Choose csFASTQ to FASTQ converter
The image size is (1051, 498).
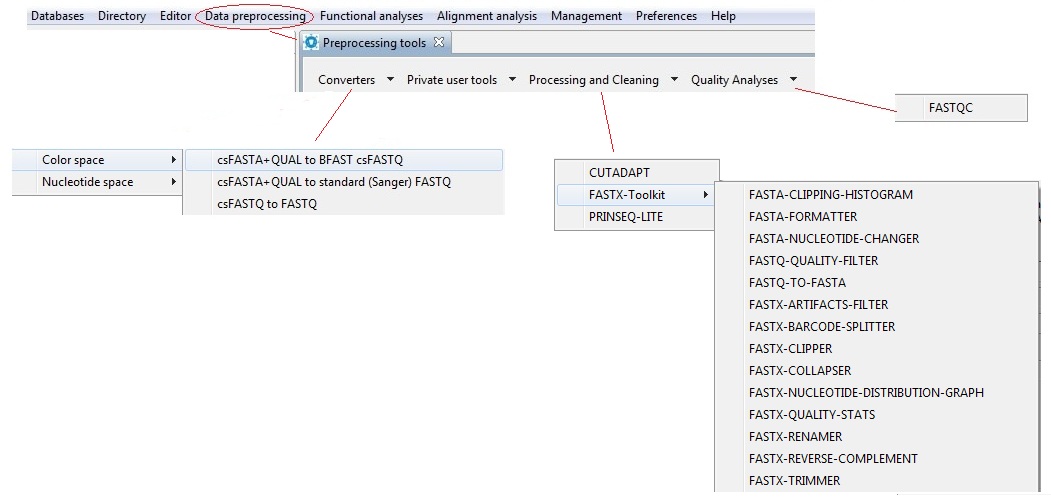click(267, 204)
